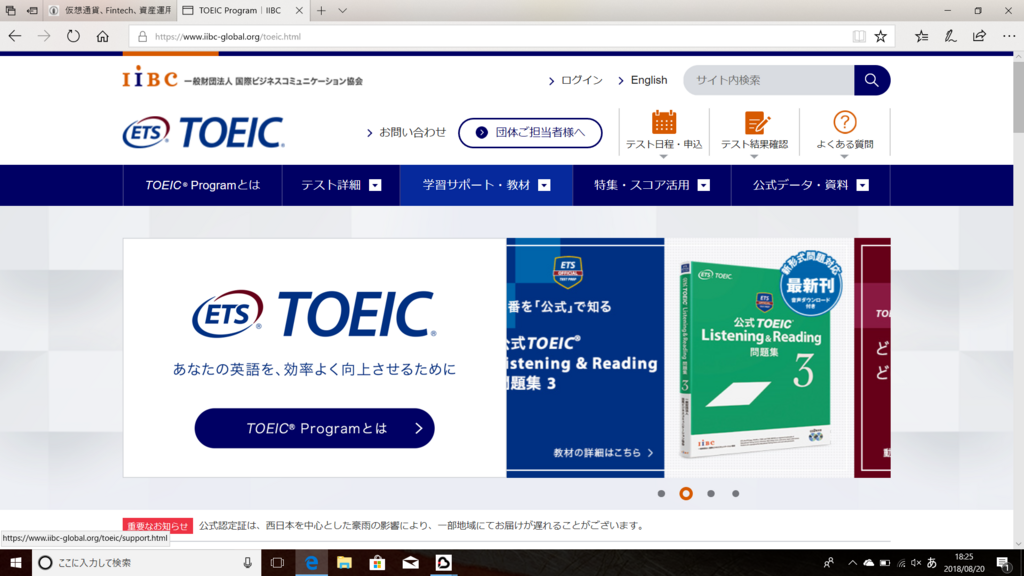Screen dimensions: 1024x576
Task: Open TOEIC Programとは navigation item
Action: [x=202, y=185]
